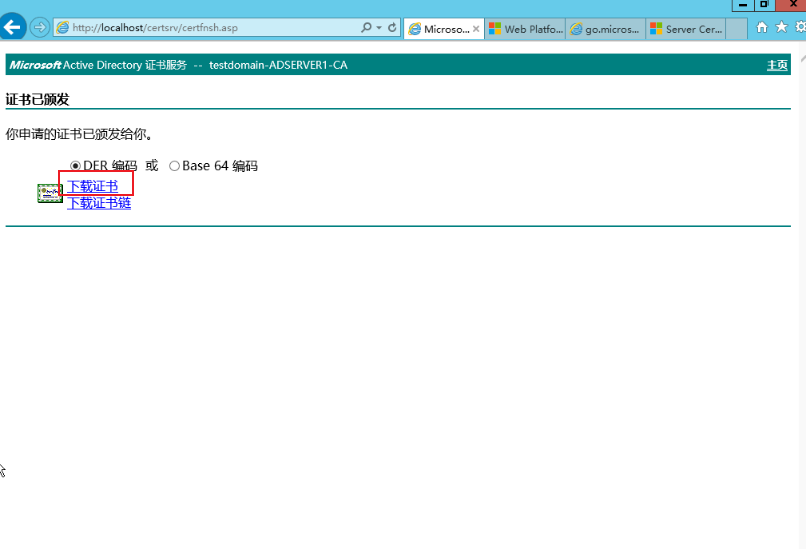Click the 证书已颁发 heading text
806x549 pixels.
point(38,99)
